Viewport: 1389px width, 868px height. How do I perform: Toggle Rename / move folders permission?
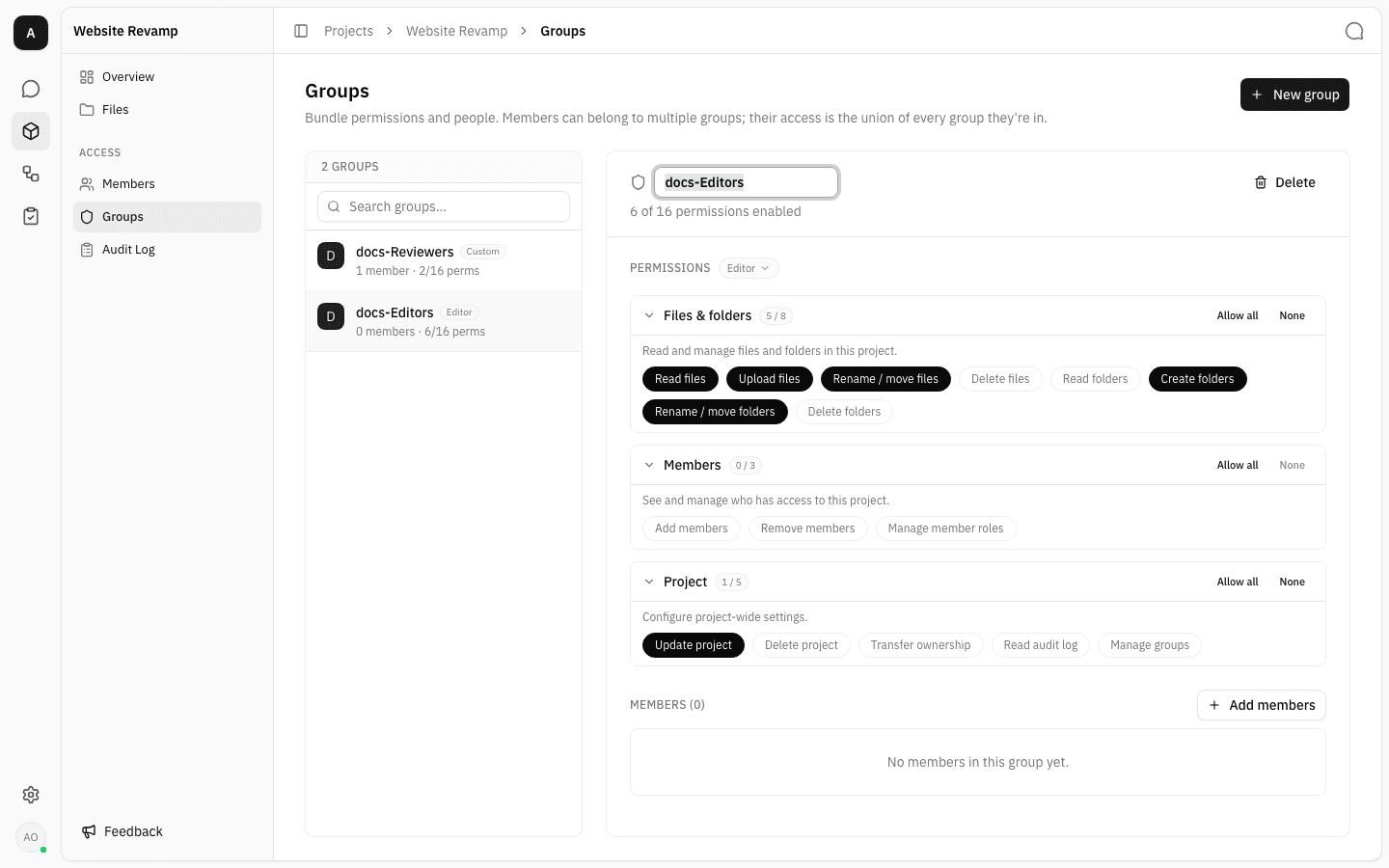[x=715, y=412]
